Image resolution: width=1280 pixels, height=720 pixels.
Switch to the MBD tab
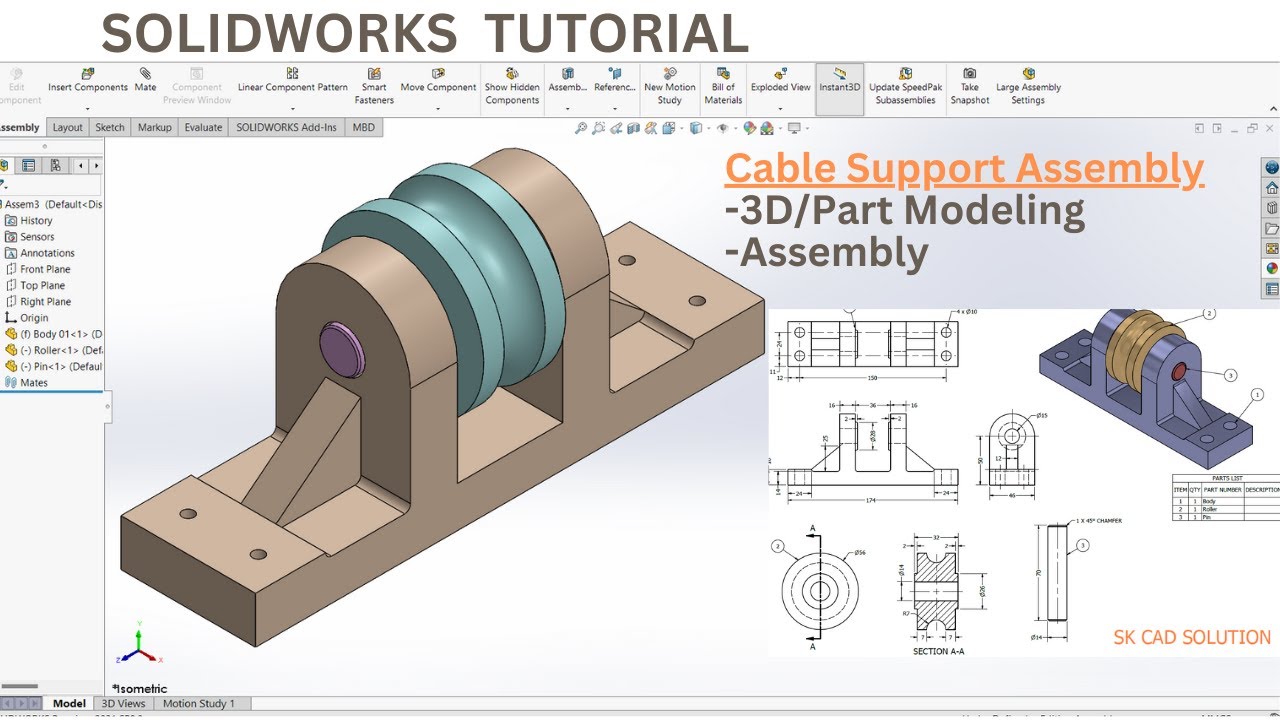click(x=363, y=127)
